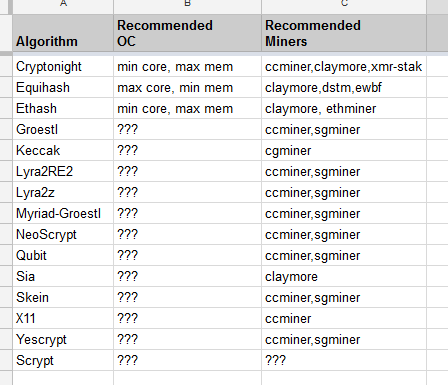Select the Cryptonight algorithm cell
Viewport: 448px width, 385px height.
[x=63, y=66]
